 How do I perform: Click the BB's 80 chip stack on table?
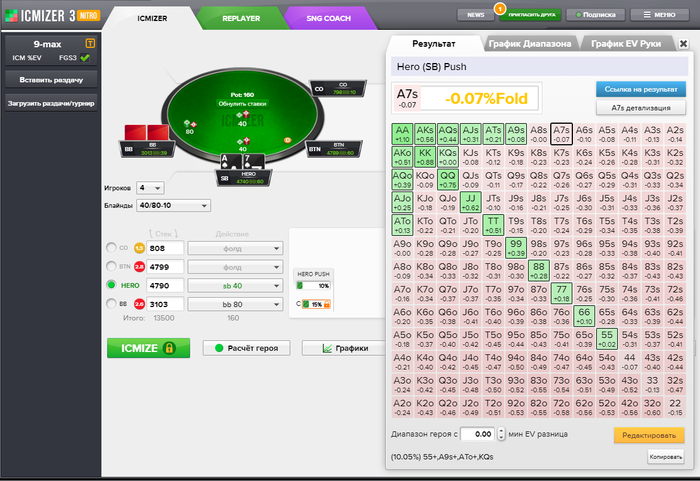[x=190, y=127]
